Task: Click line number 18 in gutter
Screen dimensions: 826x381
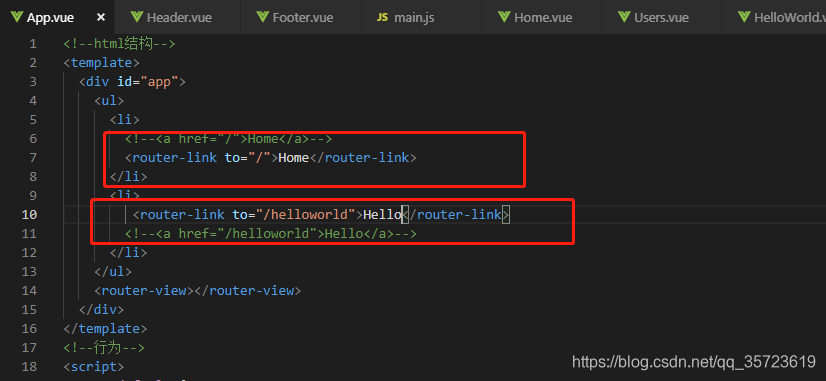Action: coord(30,366)
